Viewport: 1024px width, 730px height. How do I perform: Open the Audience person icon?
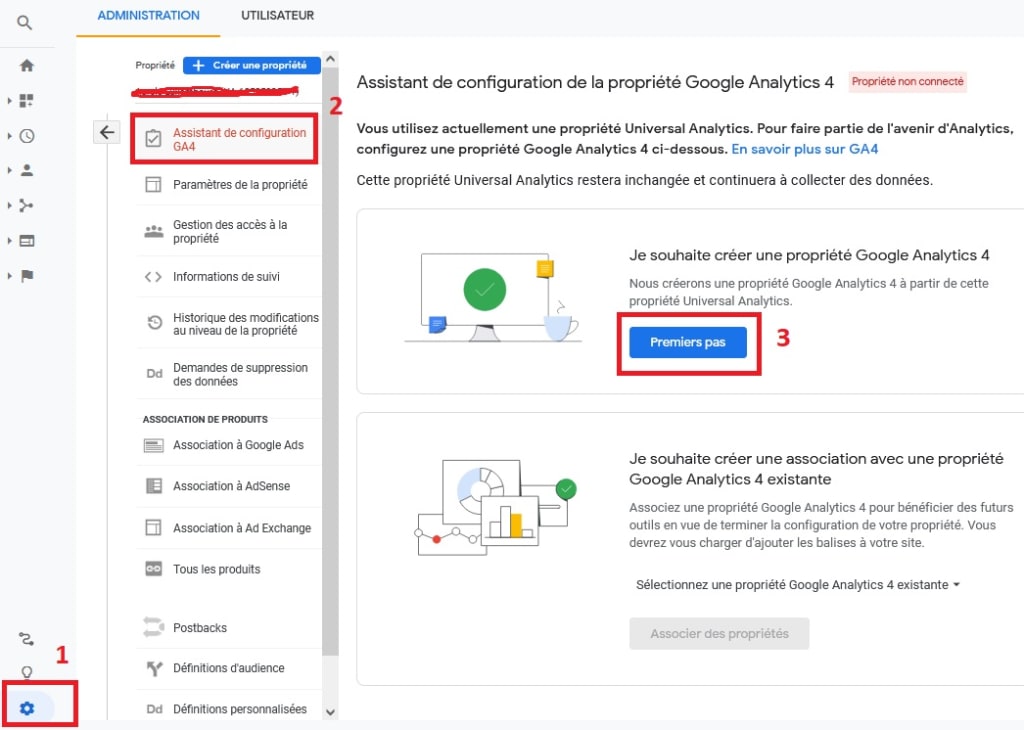27,170
